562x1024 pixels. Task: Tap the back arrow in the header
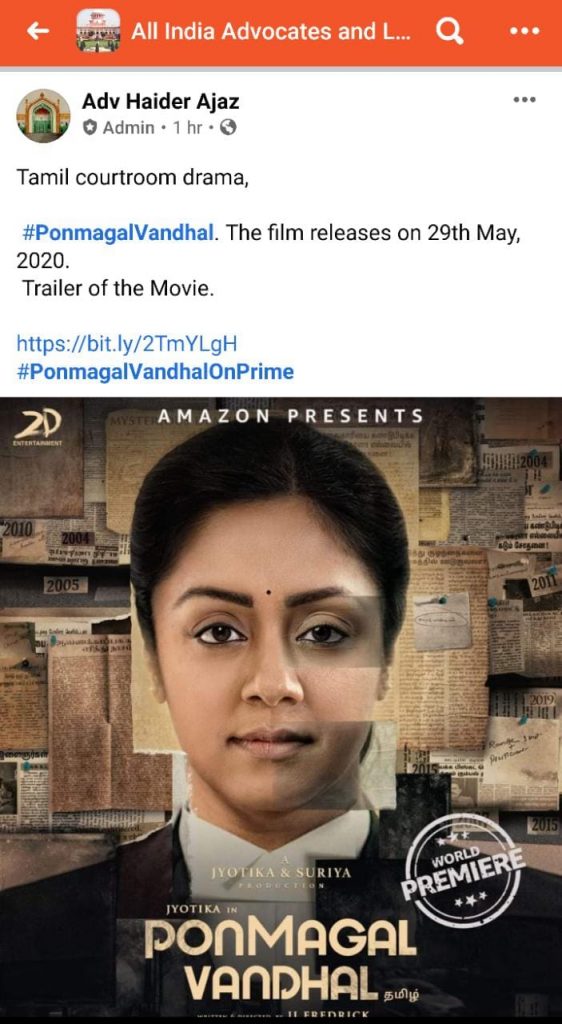[x=38, y=31]
